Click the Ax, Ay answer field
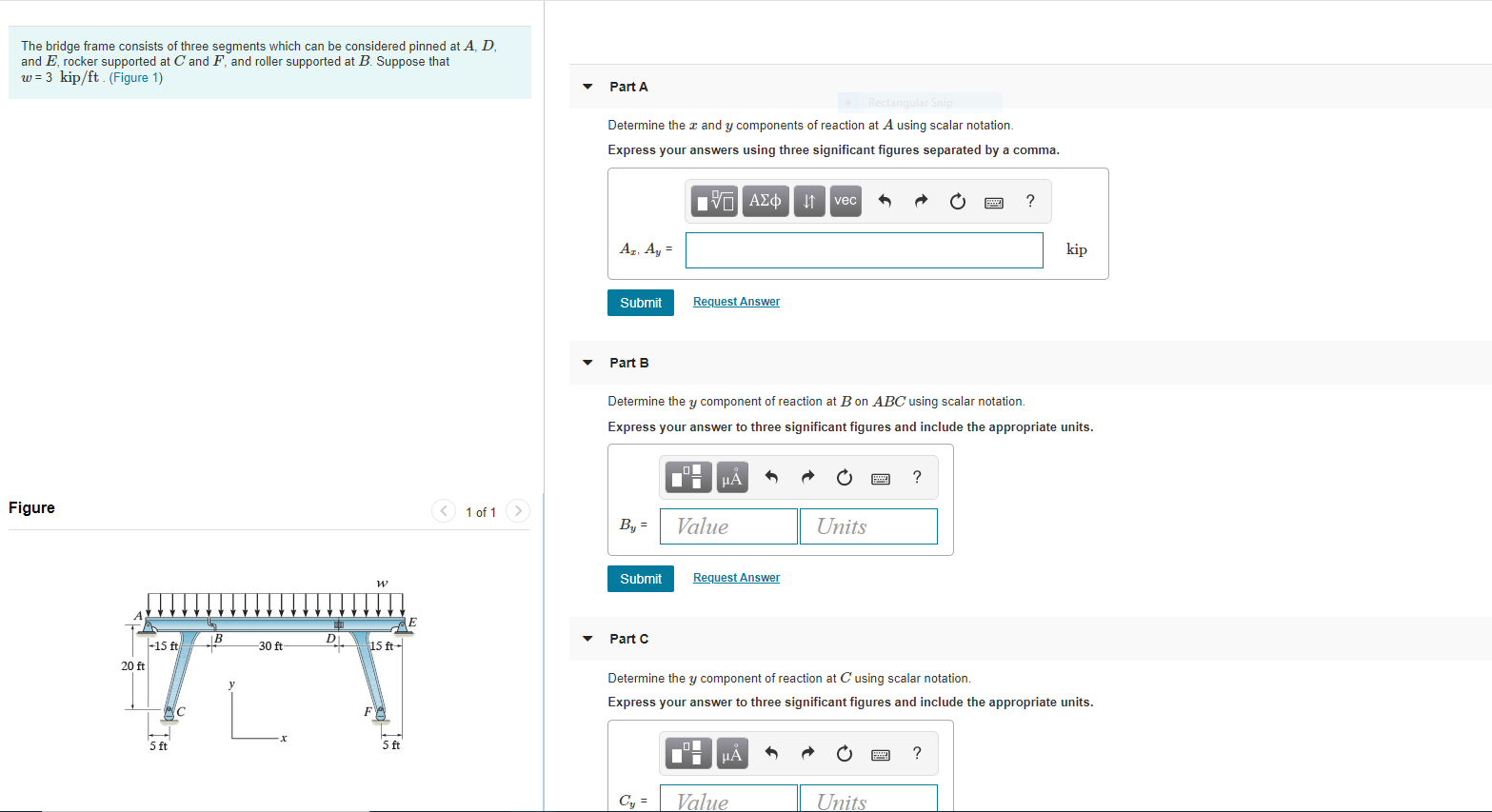Screen dimensions: 1492x812 pos(865,250)
